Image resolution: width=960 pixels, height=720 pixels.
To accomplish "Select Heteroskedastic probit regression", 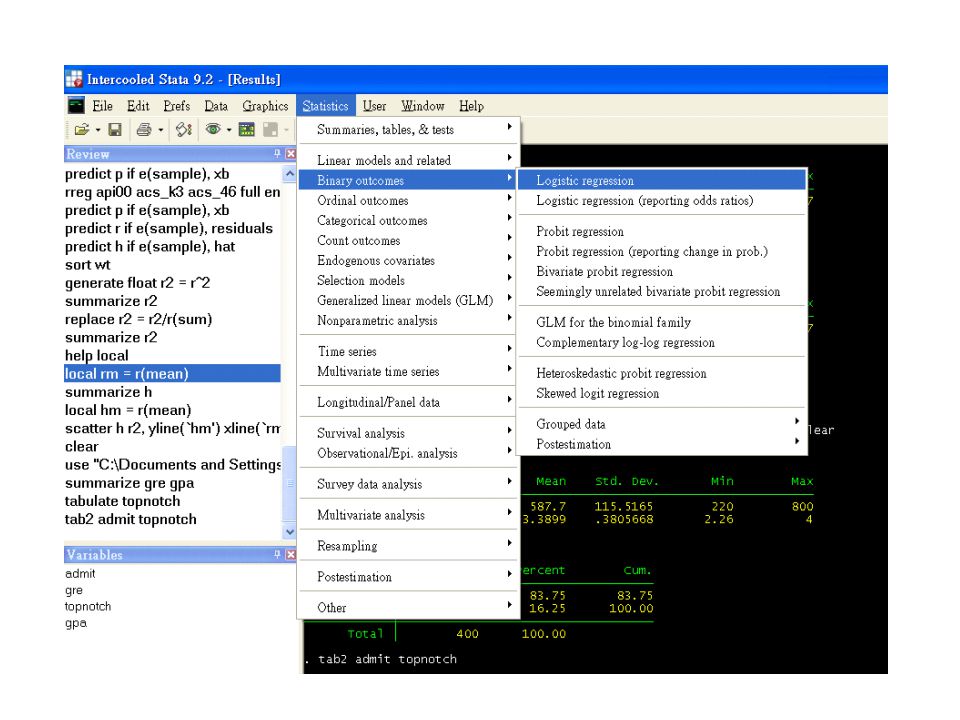I will [x=662, y=373].
